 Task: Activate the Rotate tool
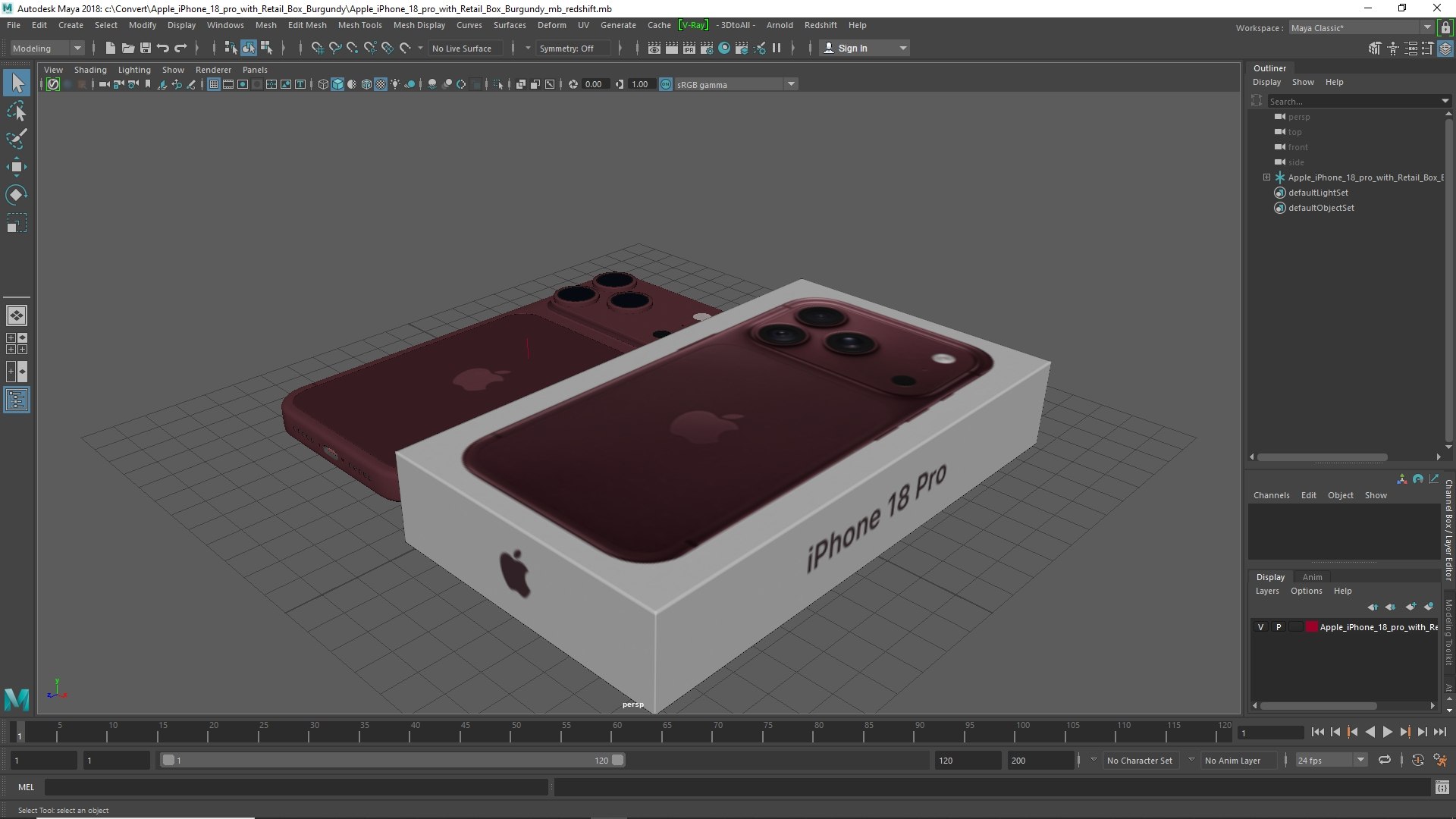pos(17,195)
